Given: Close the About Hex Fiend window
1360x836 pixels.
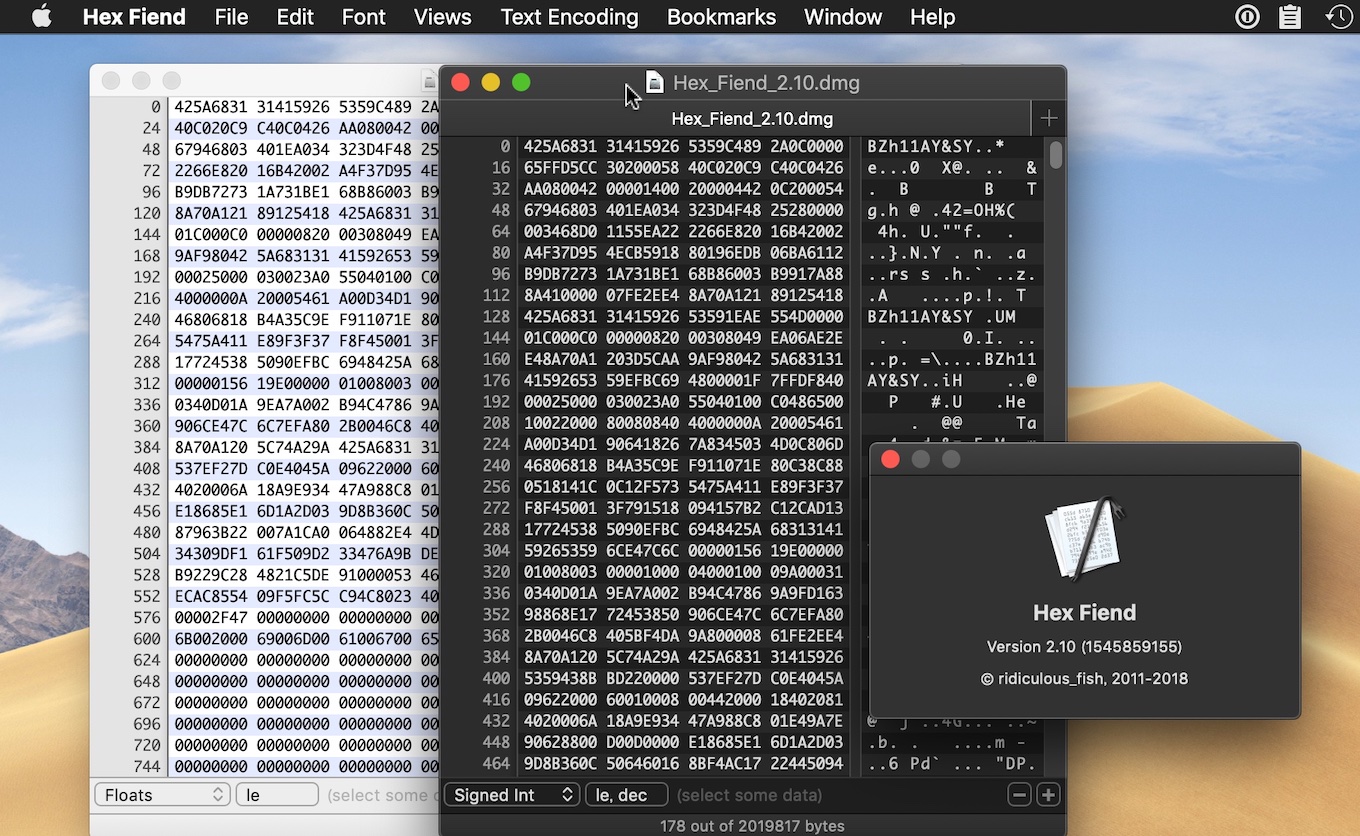Looking at the screenshot, I should coord(890,459).
